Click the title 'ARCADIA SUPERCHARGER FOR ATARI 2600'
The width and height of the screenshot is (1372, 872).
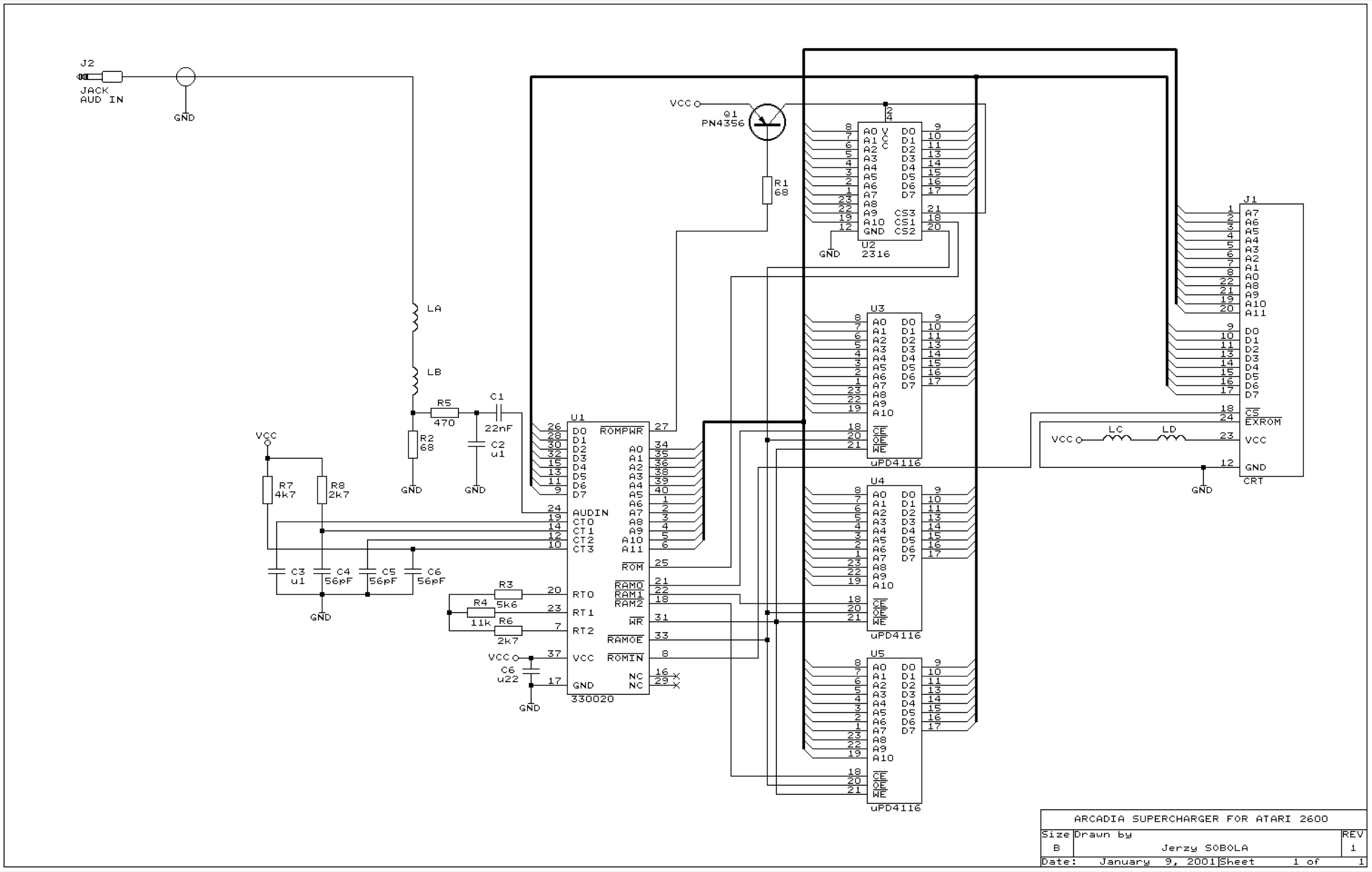pos(1201,818)
